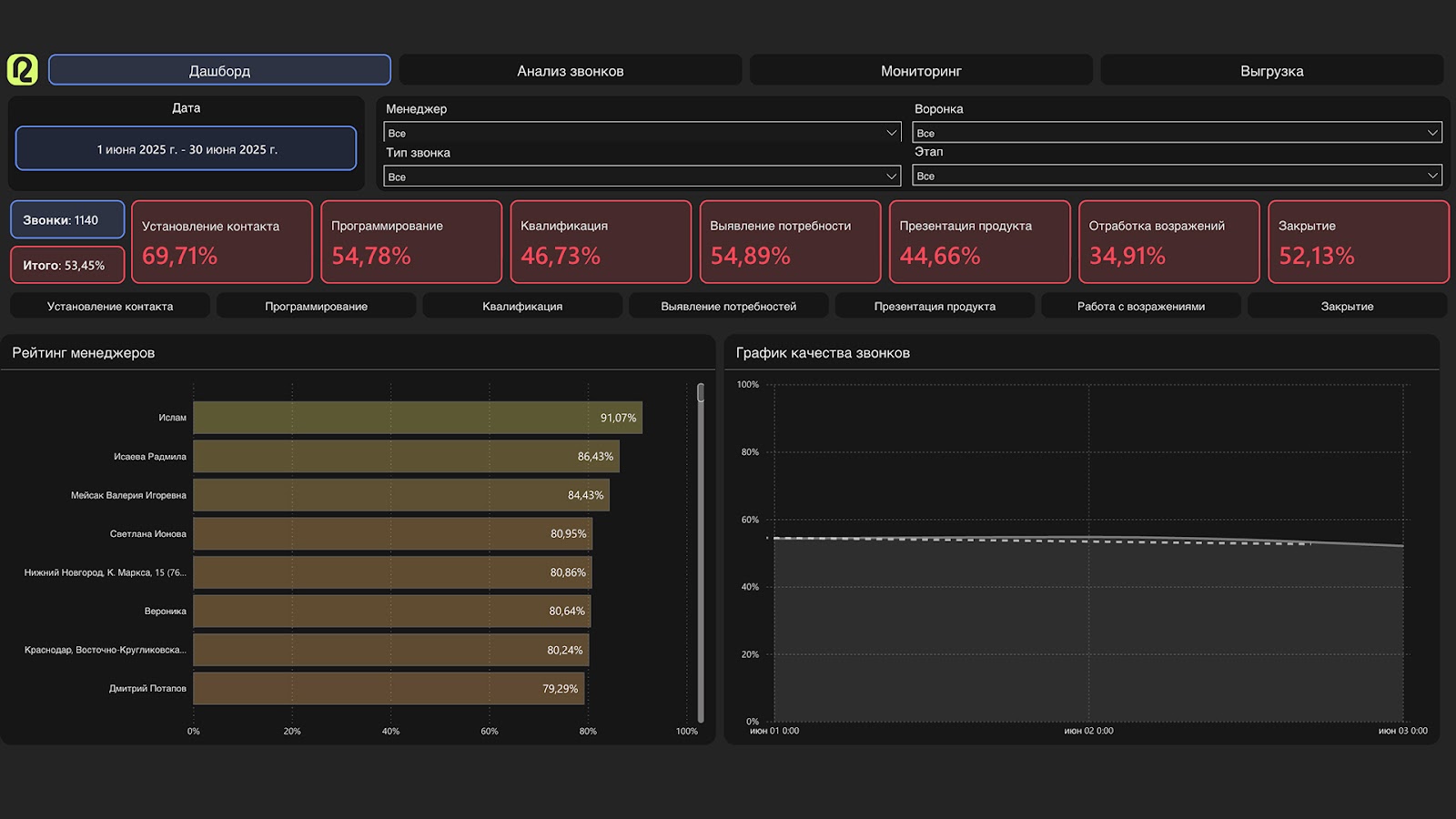Open the date range picker for June 2025

[187, 149]
